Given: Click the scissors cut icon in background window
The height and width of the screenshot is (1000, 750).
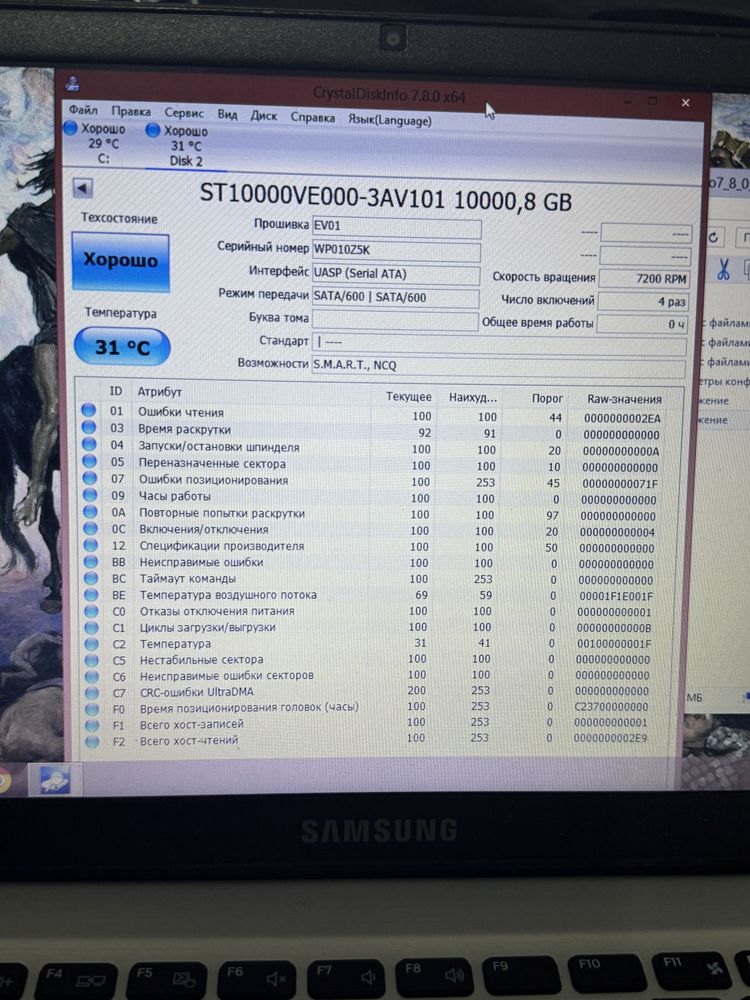Looking at the screenshot, I should [723, 268].
